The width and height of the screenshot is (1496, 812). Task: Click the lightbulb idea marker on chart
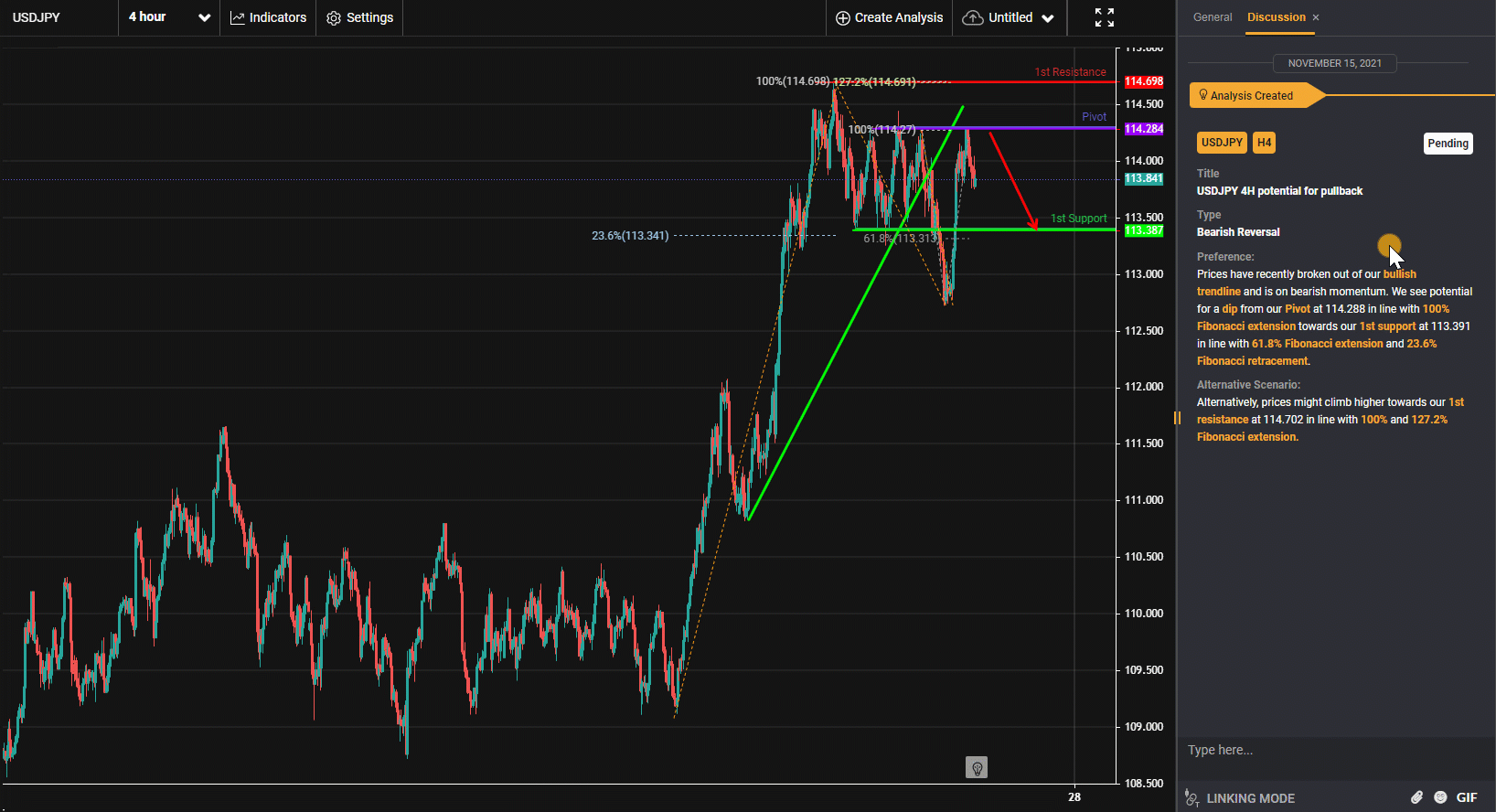pos(977,767)
